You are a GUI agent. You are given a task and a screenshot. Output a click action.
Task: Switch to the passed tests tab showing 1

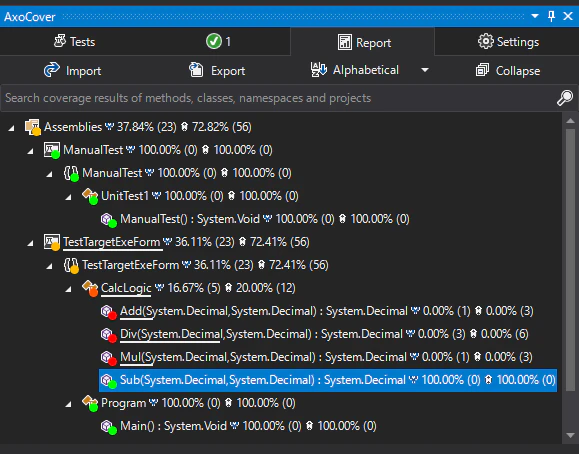218,42
